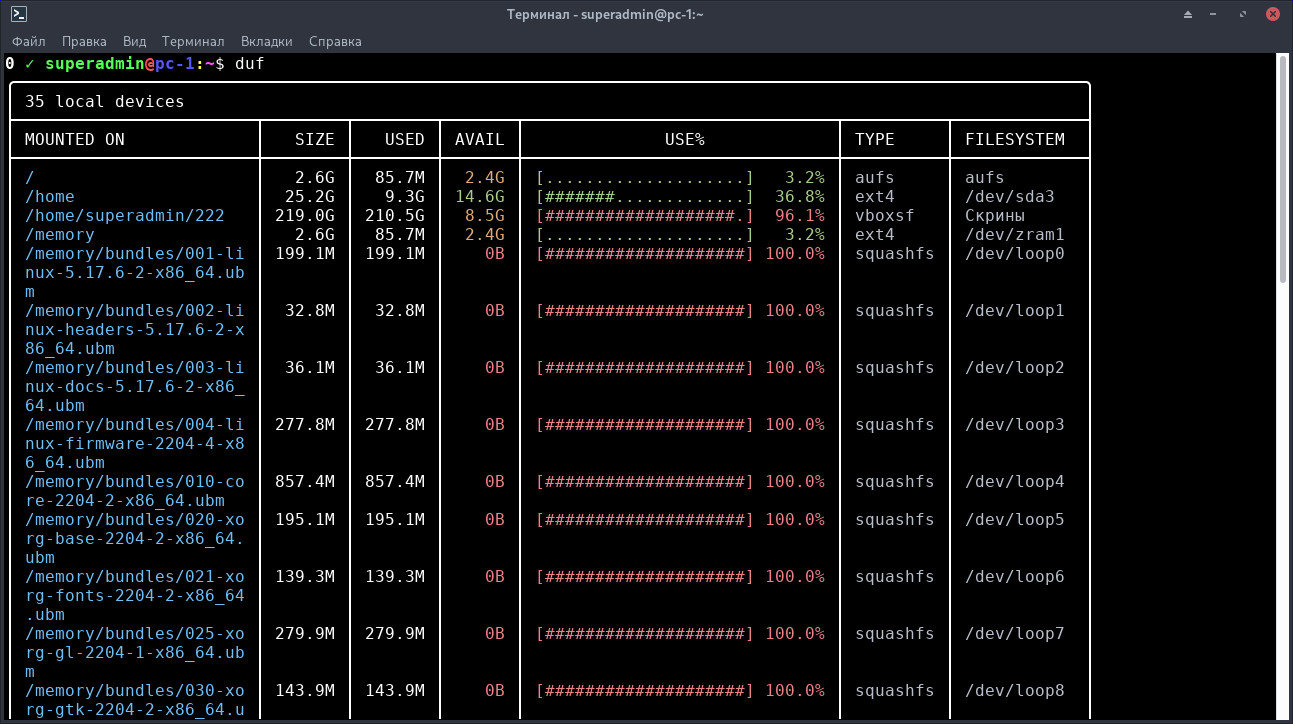The width and height of the screenshot is (1293, 724).
Task: Click the Скрины filesystem entry
Action: pos(995,215)
